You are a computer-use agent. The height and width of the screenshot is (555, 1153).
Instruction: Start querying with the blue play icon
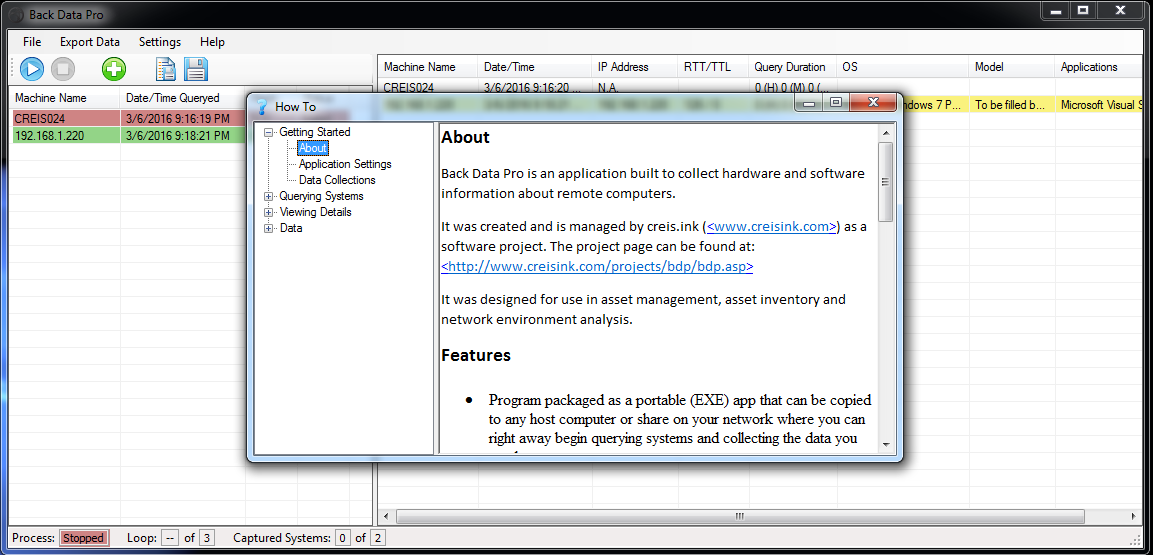[32, 69]
